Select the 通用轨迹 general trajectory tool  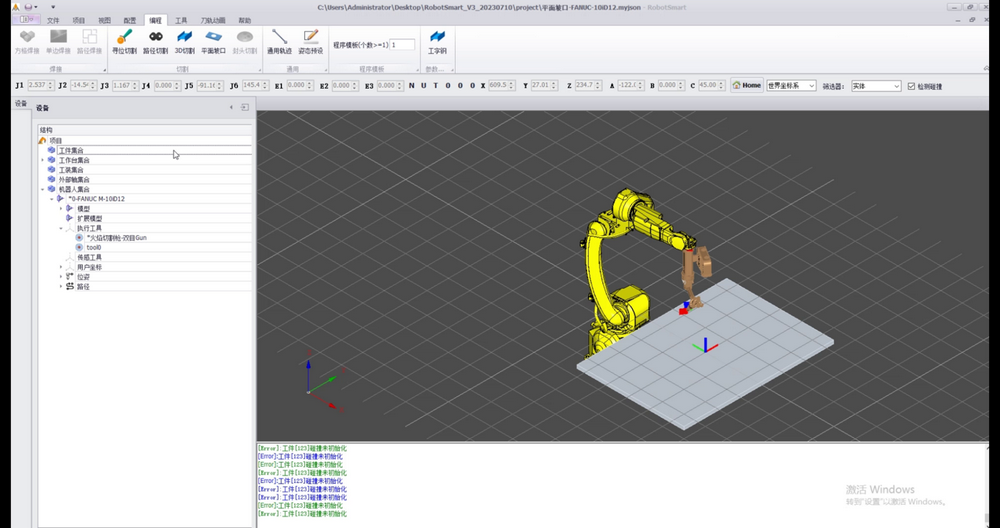pyautogui.click(x=280, y=37)
